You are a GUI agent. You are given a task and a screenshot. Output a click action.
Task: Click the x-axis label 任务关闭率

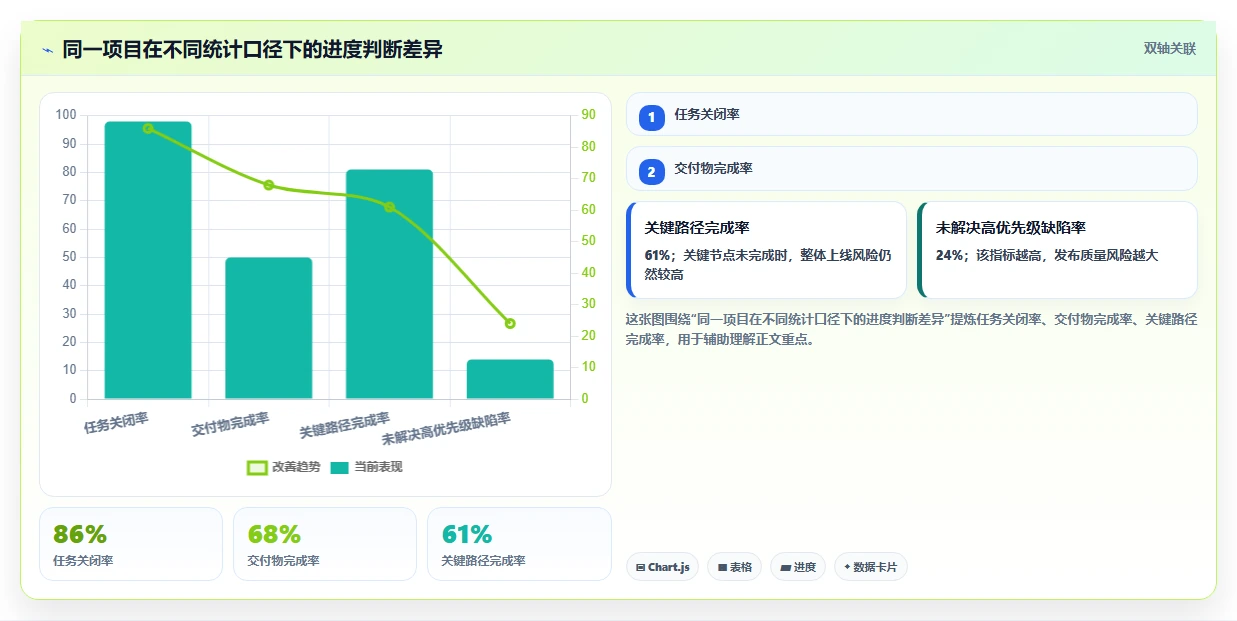(x=117, y=423)
